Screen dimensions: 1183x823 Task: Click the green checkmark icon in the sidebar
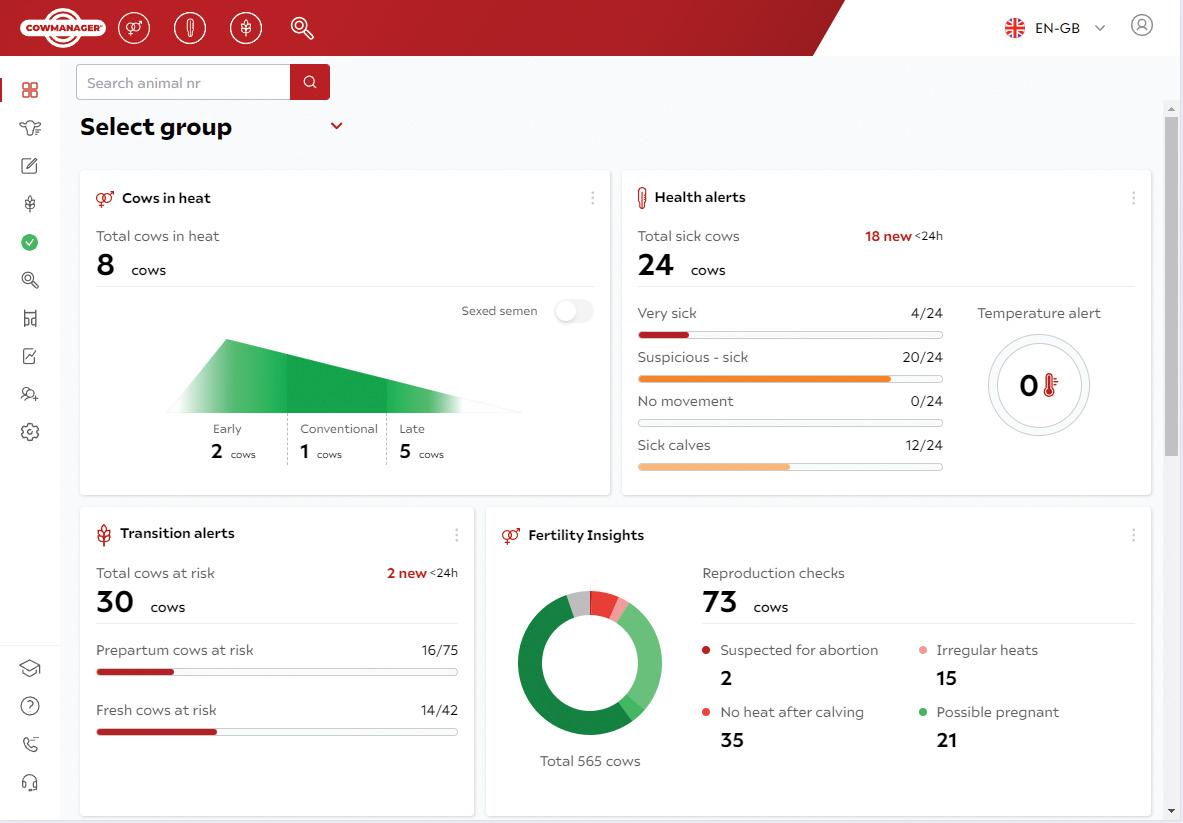tap(29, 242)
